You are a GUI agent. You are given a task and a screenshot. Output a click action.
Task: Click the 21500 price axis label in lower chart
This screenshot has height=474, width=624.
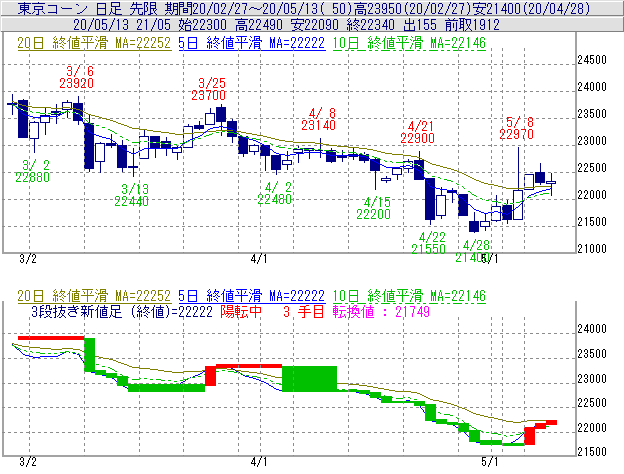click(x=592, y=452)
